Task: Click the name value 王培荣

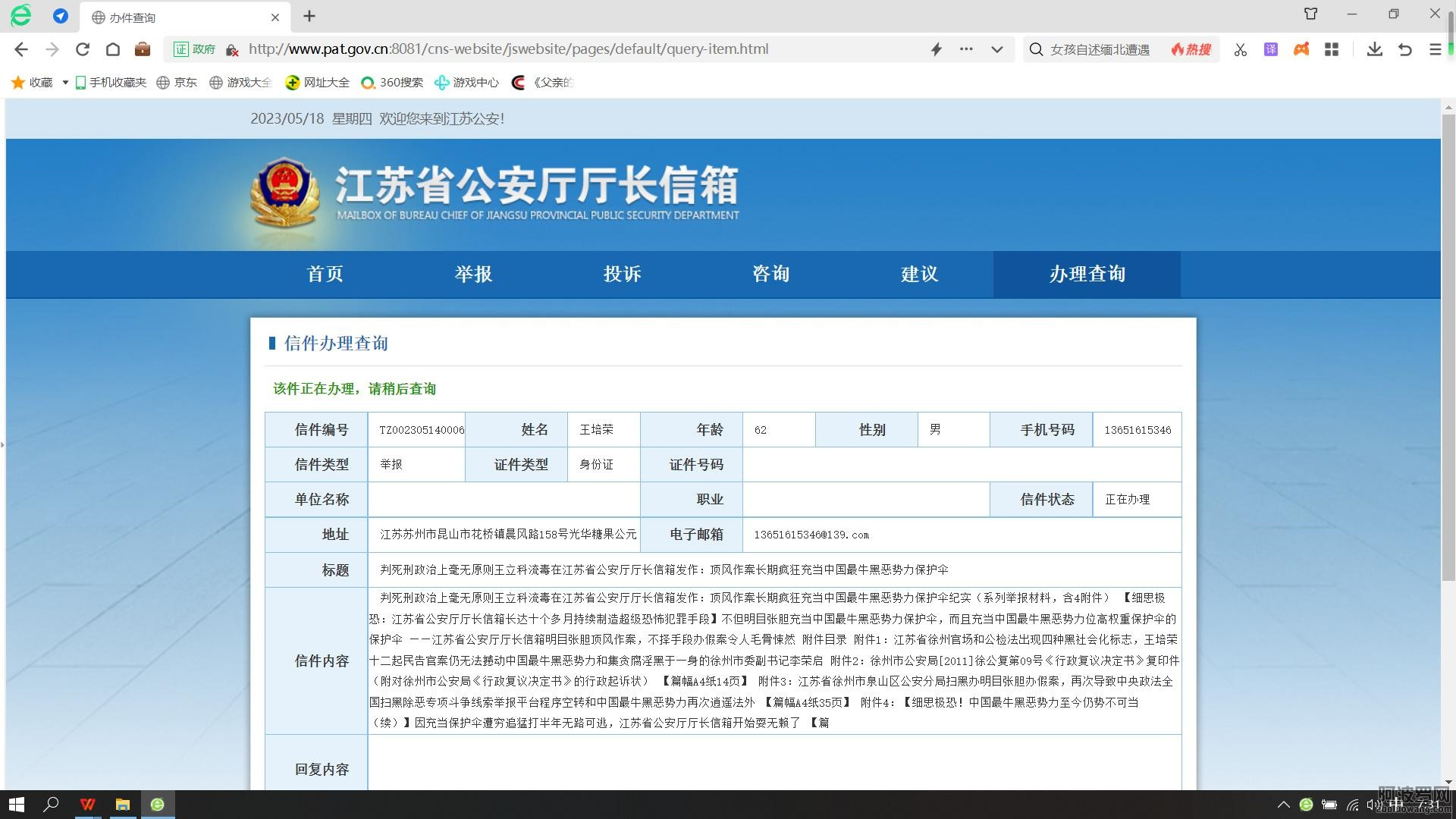Action: (596, 430)
